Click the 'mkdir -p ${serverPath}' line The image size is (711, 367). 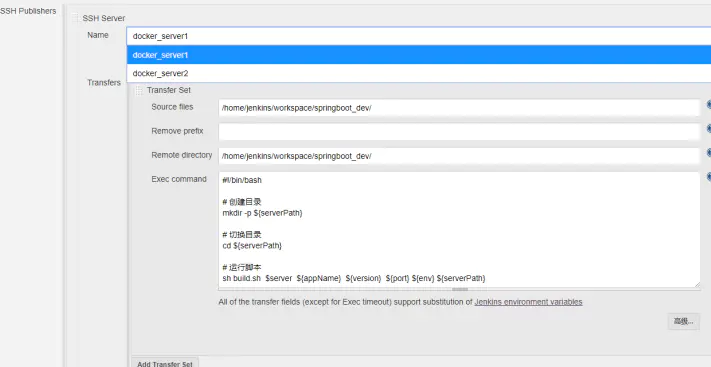(262, 213)
